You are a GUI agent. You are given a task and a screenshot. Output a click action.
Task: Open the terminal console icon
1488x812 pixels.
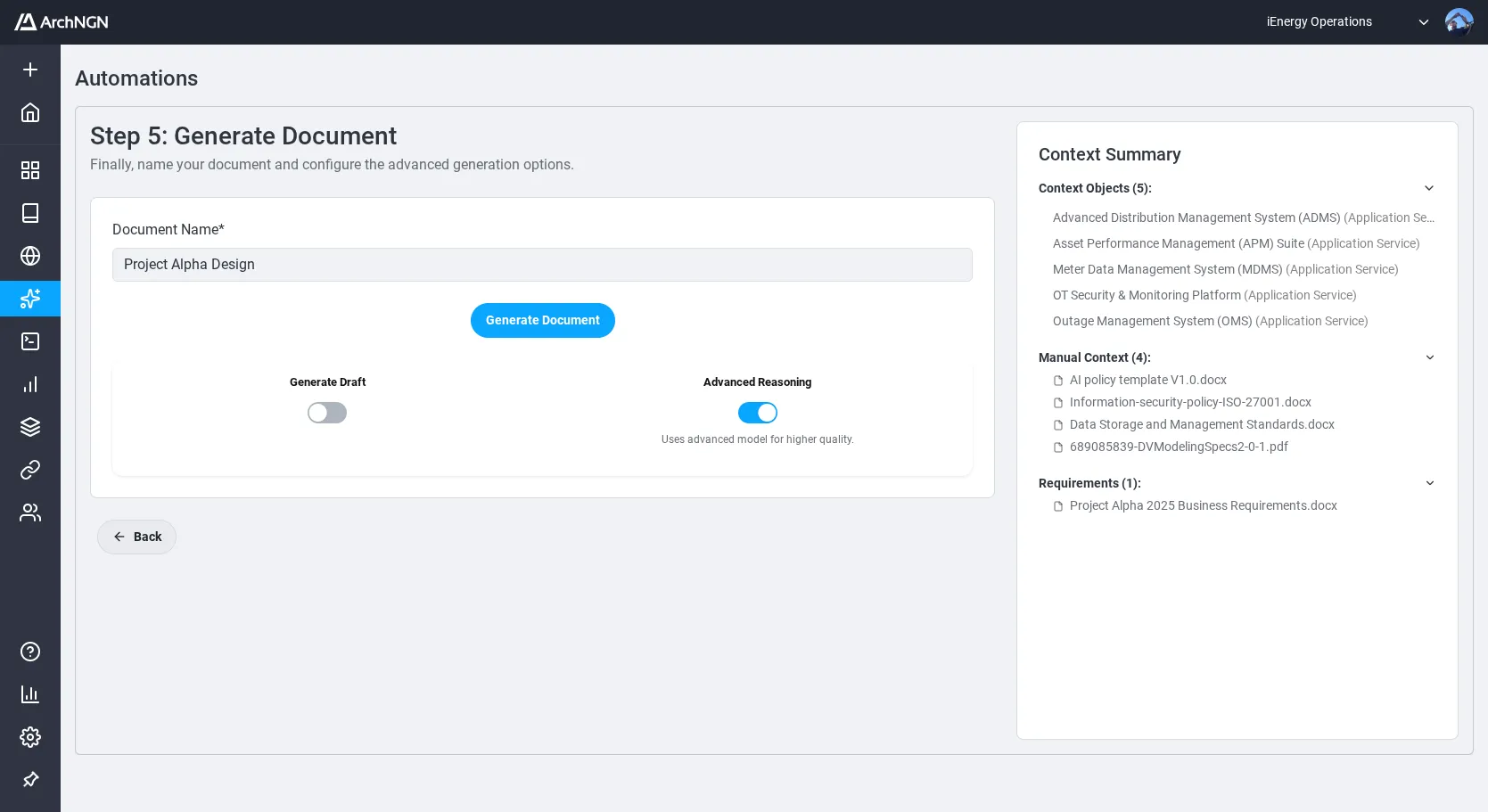(x=30, y=341)
